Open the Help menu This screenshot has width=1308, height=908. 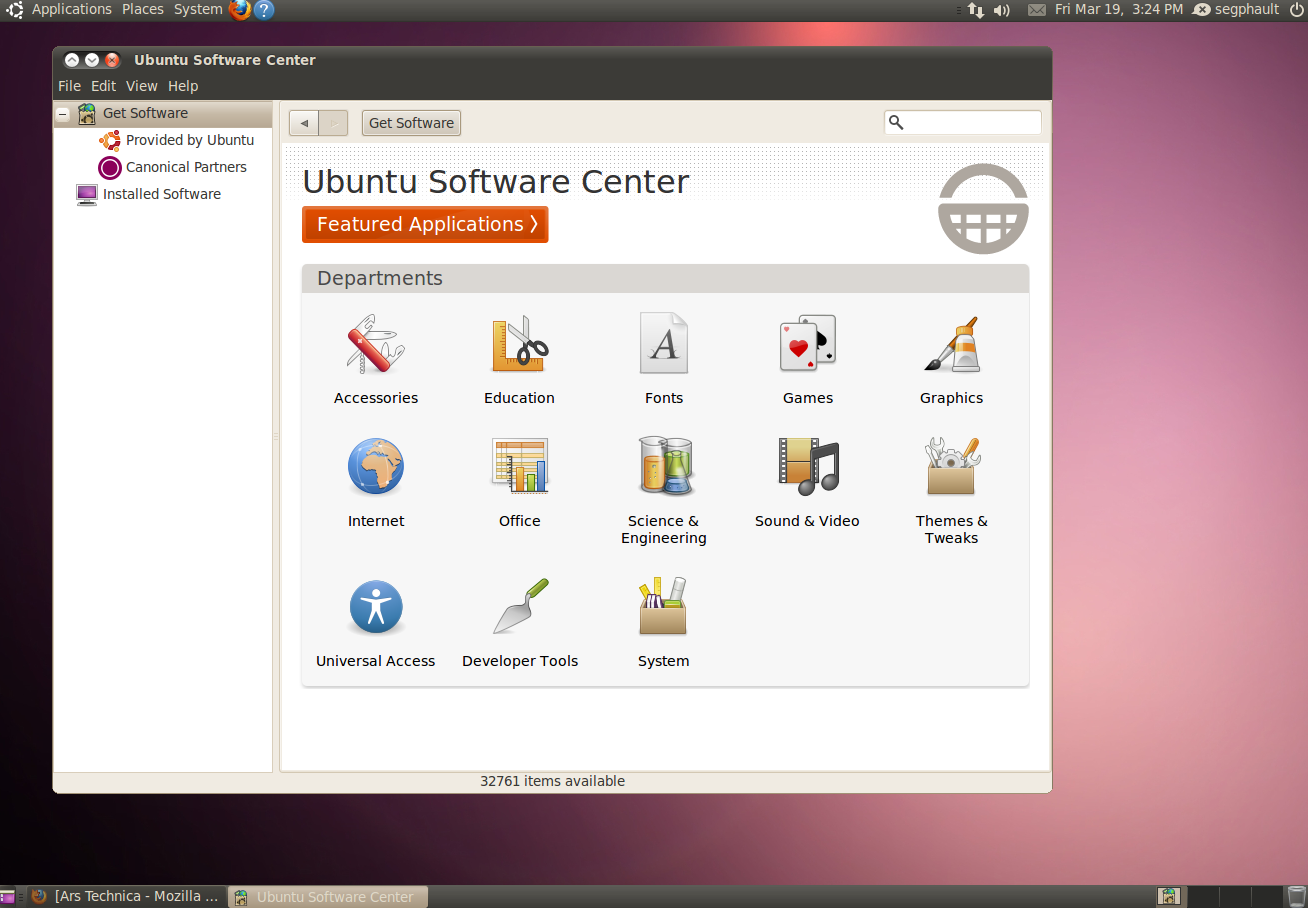[x=183, y=86]
